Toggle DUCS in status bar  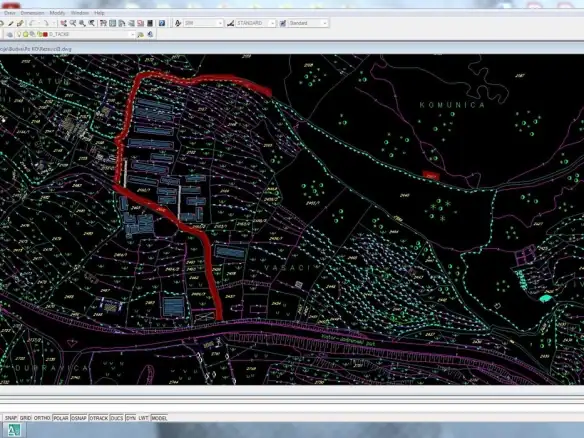click(x=117, y=418)
